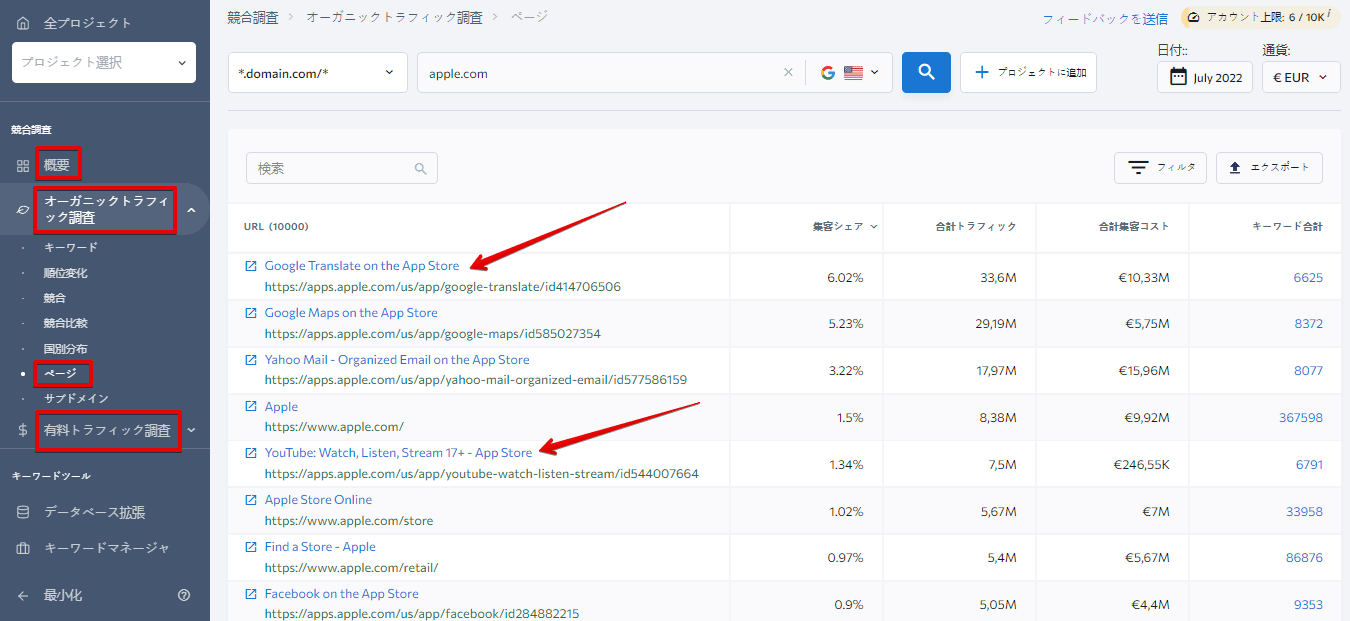This screenshot has width=1350, height=621.
Task: Click the account limit gauge icon
Action: coord(1193,17)
